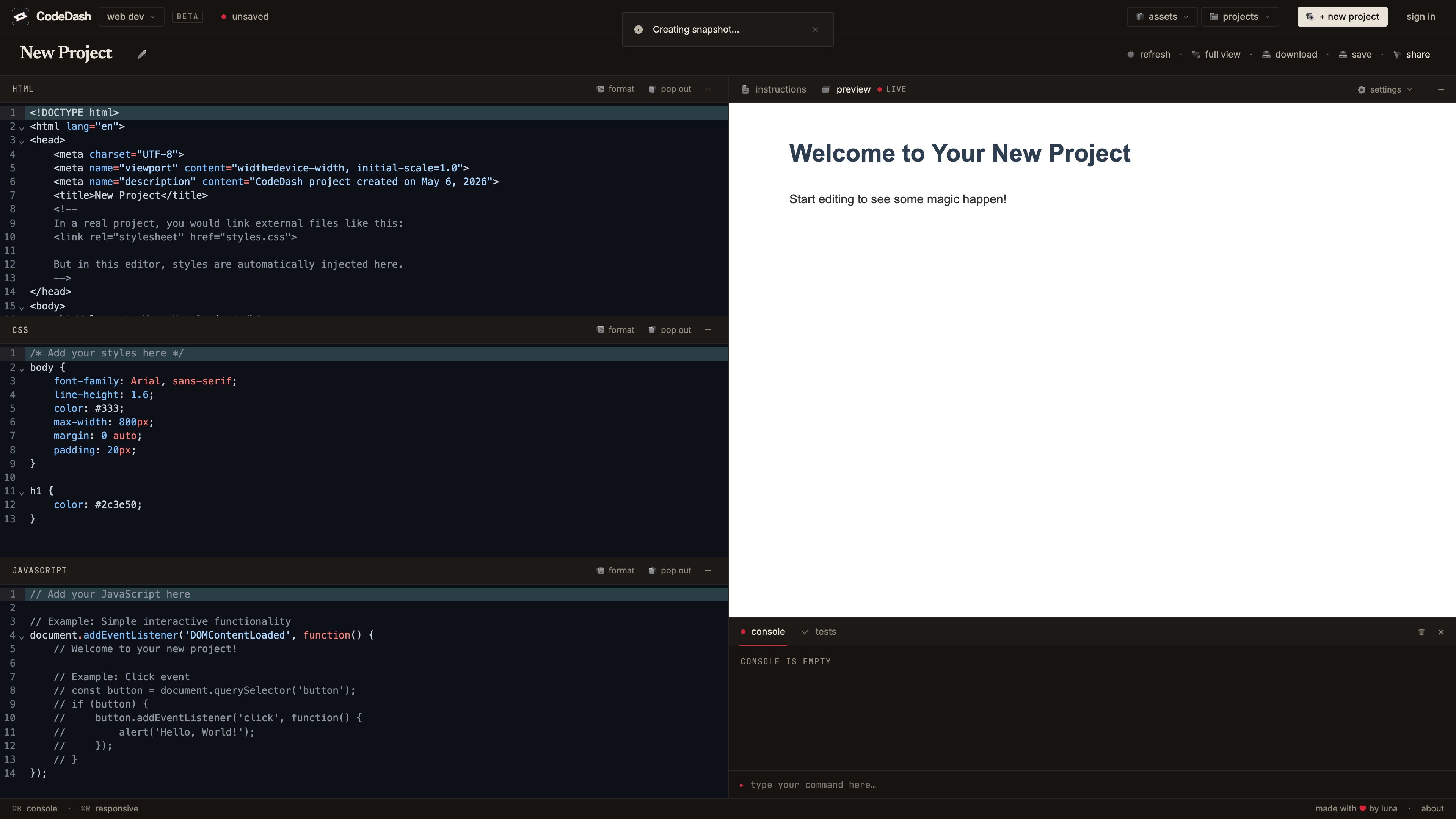1456x819 pixels.
Task: Toggle console in the bottom status bar
Action: 35,808
